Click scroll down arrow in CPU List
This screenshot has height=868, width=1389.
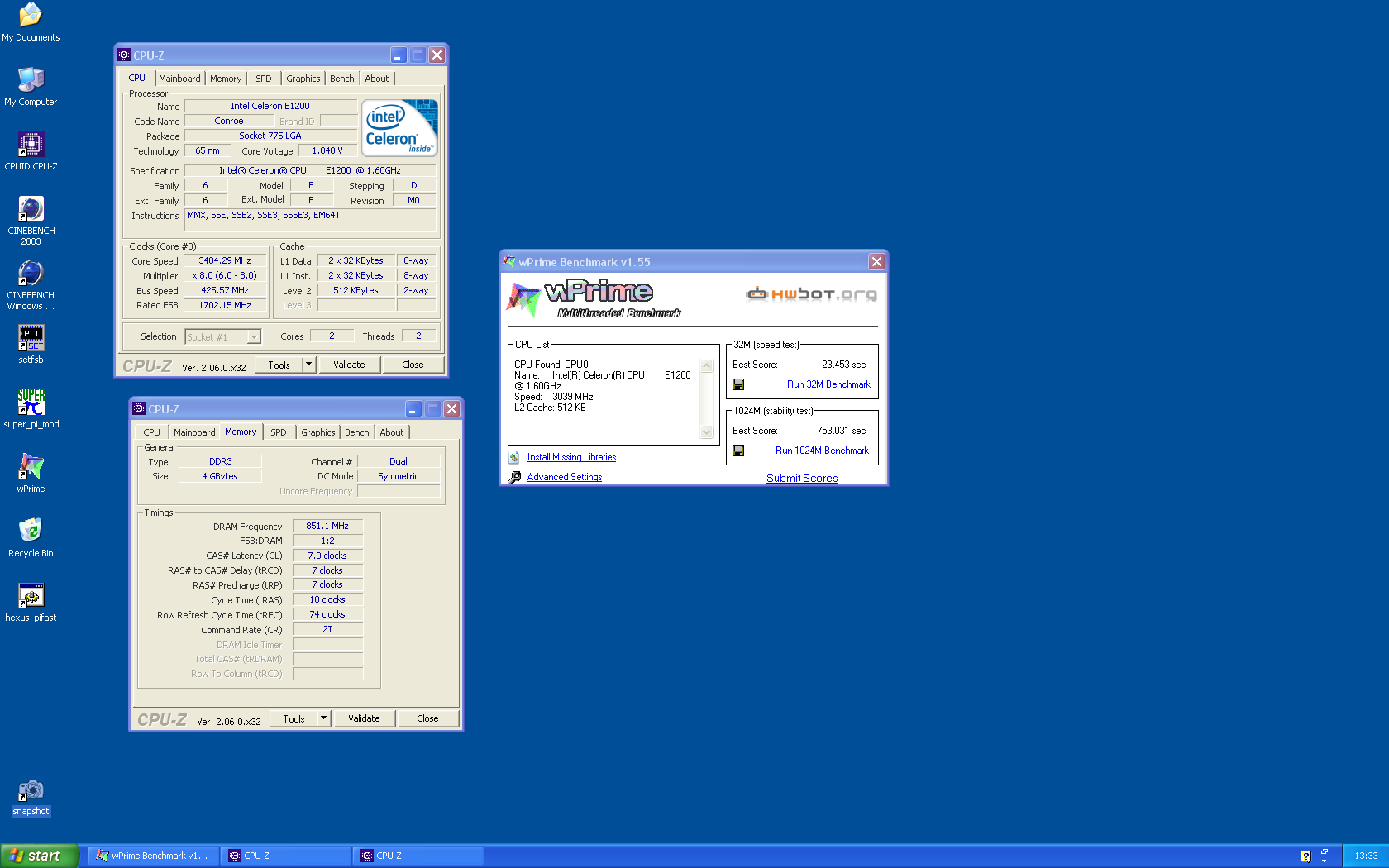(707, 432)
